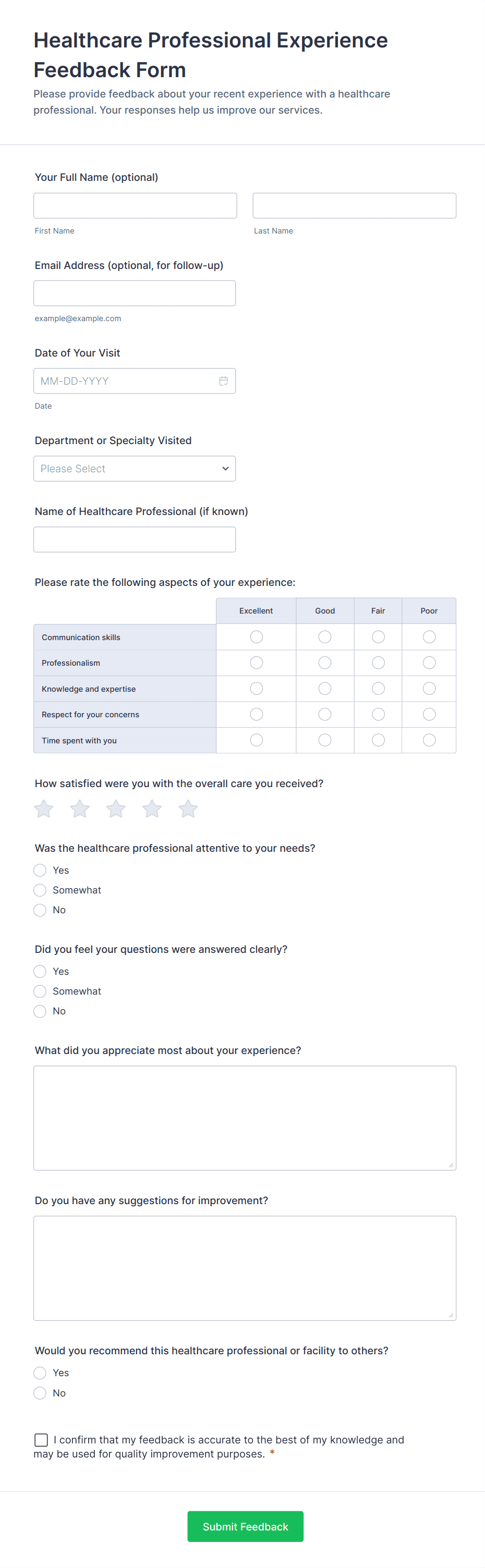Click the First Name input field

(x=135, y=206)
